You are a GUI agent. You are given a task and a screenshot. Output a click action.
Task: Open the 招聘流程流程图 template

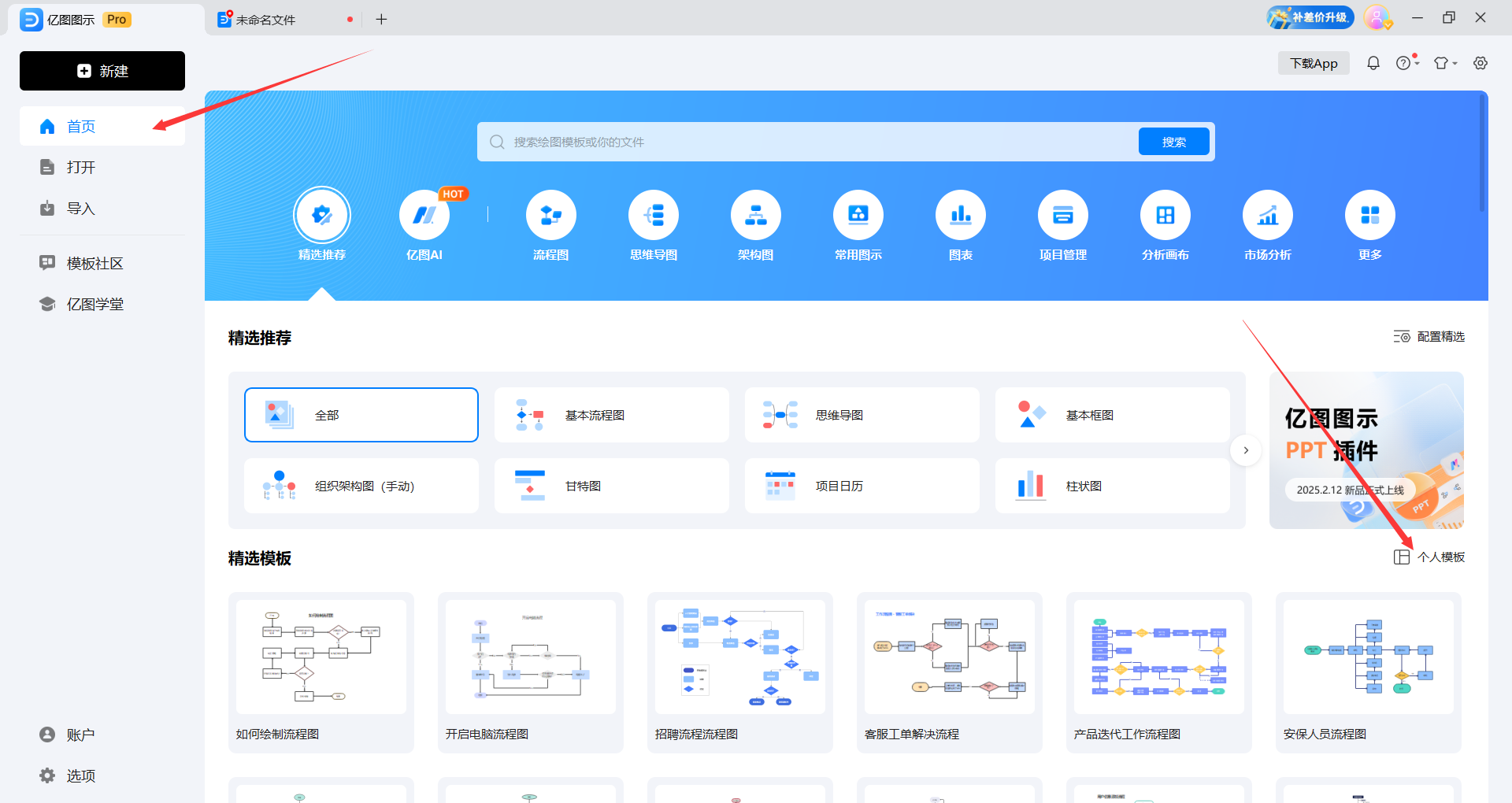[x=740, y=672]
